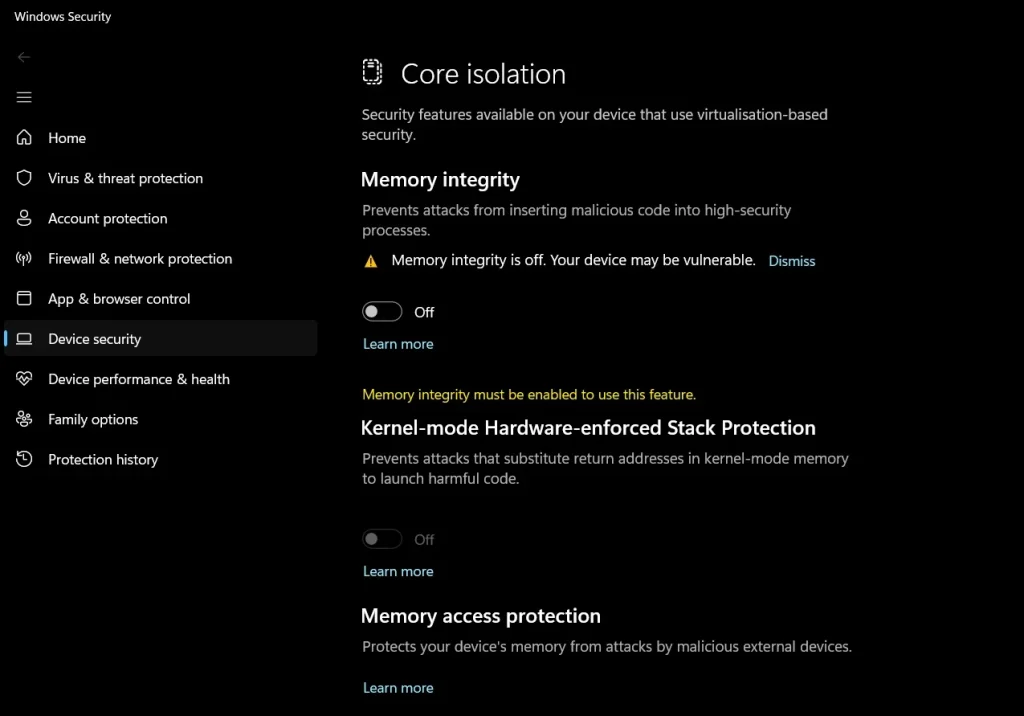Select Device security in sidebar
Image resolution: width=1024 pixels, height=716 pixels.
(161, 338)
